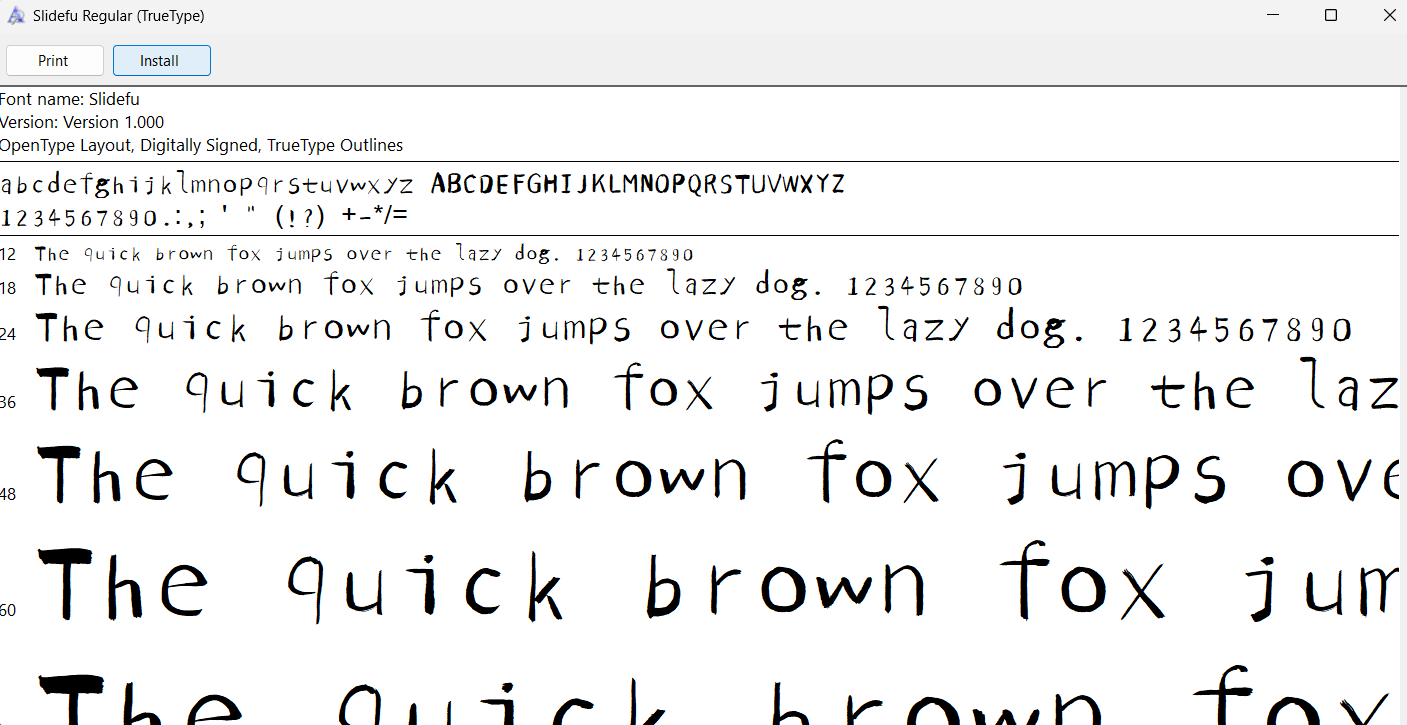Click the number 12 size label
The height and width of the screenshot is (725, 1407).
pyautogui.click(x=8, y=253)
